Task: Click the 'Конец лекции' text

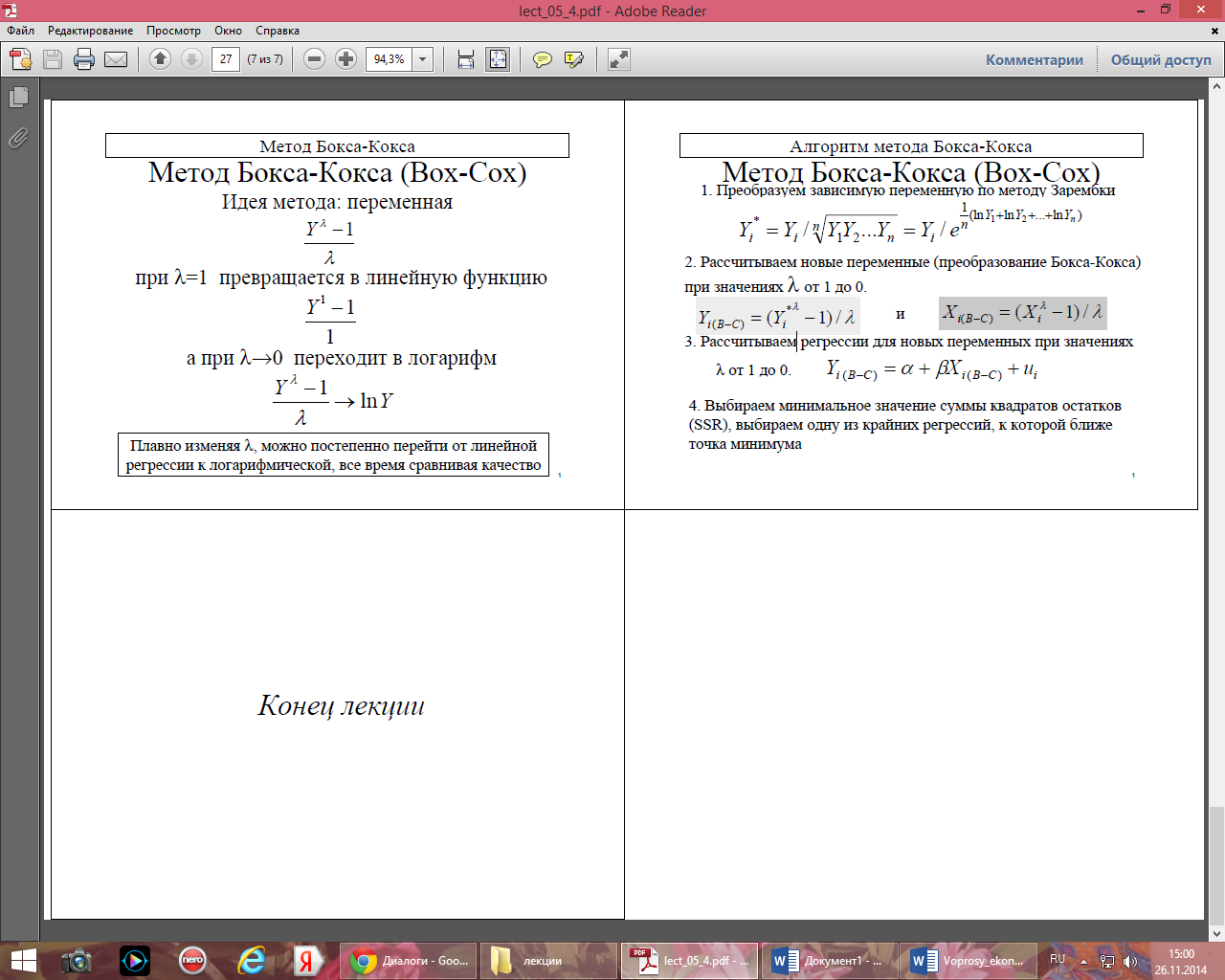Action: click(341, 705)
